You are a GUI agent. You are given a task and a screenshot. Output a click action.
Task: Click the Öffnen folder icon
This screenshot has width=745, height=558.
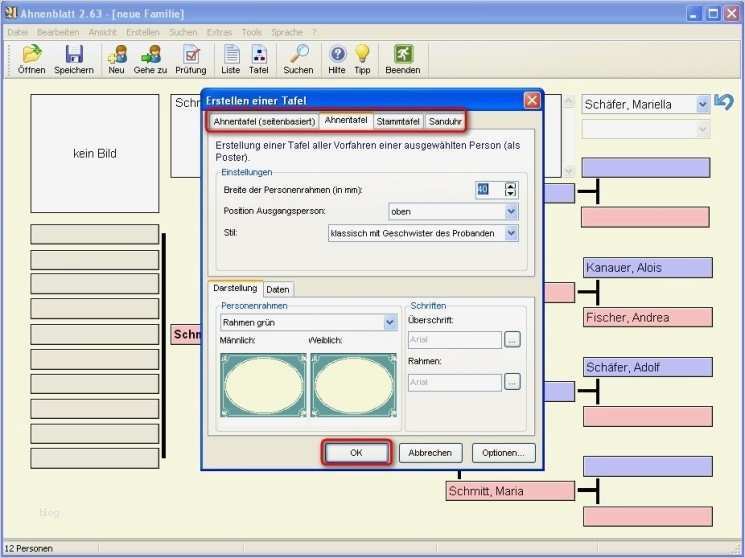[31, 54]
